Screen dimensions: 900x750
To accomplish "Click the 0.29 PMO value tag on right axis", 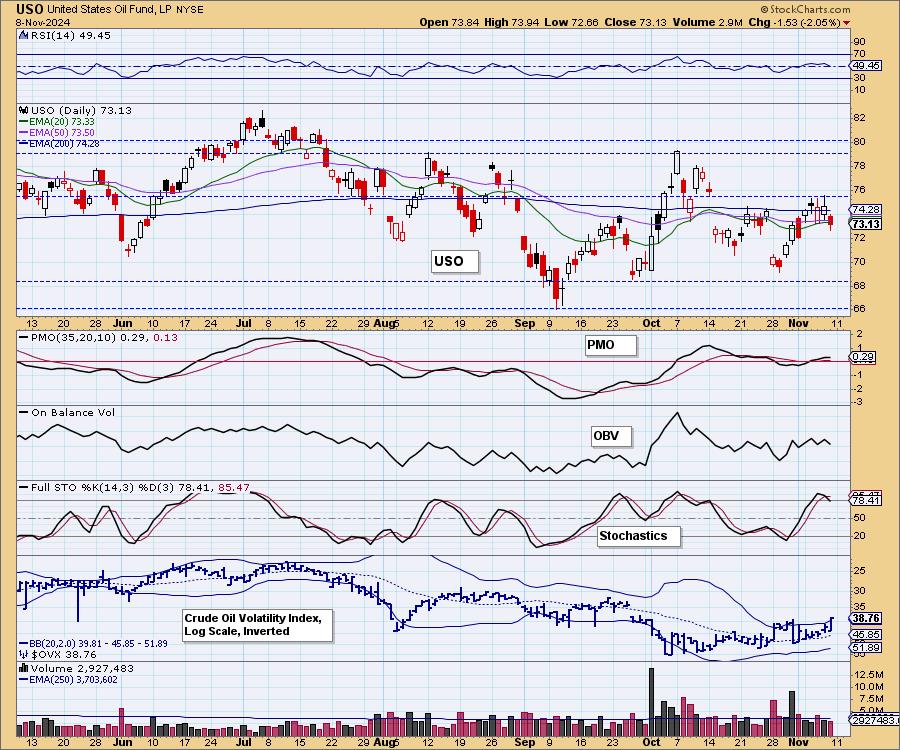I will click(863, 357).
